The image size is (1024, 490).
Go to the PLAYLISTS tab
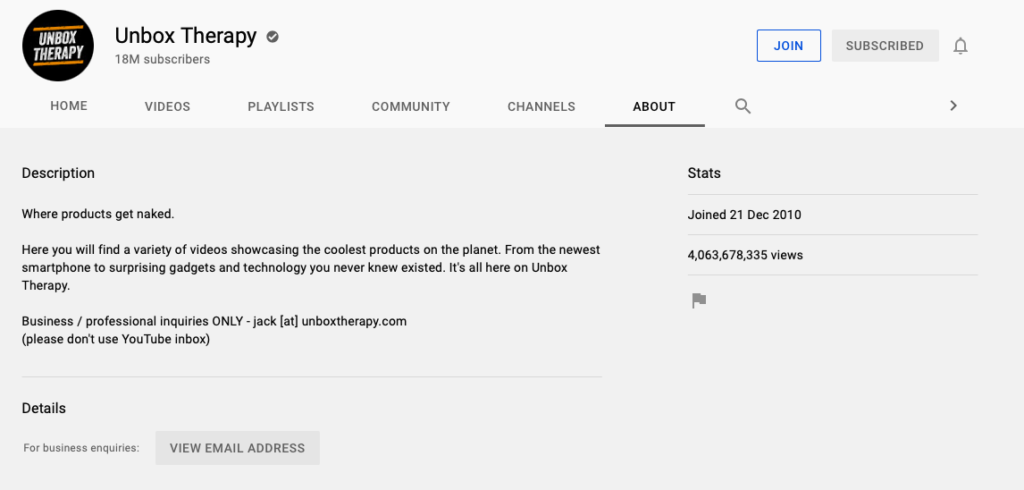281,106
